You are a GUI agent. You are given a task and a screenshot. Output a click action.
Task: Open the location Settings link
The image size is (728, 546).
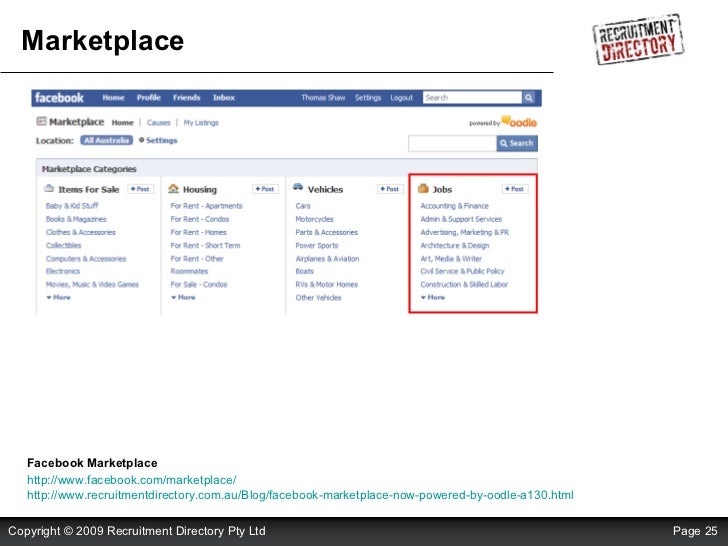point(162,140)
